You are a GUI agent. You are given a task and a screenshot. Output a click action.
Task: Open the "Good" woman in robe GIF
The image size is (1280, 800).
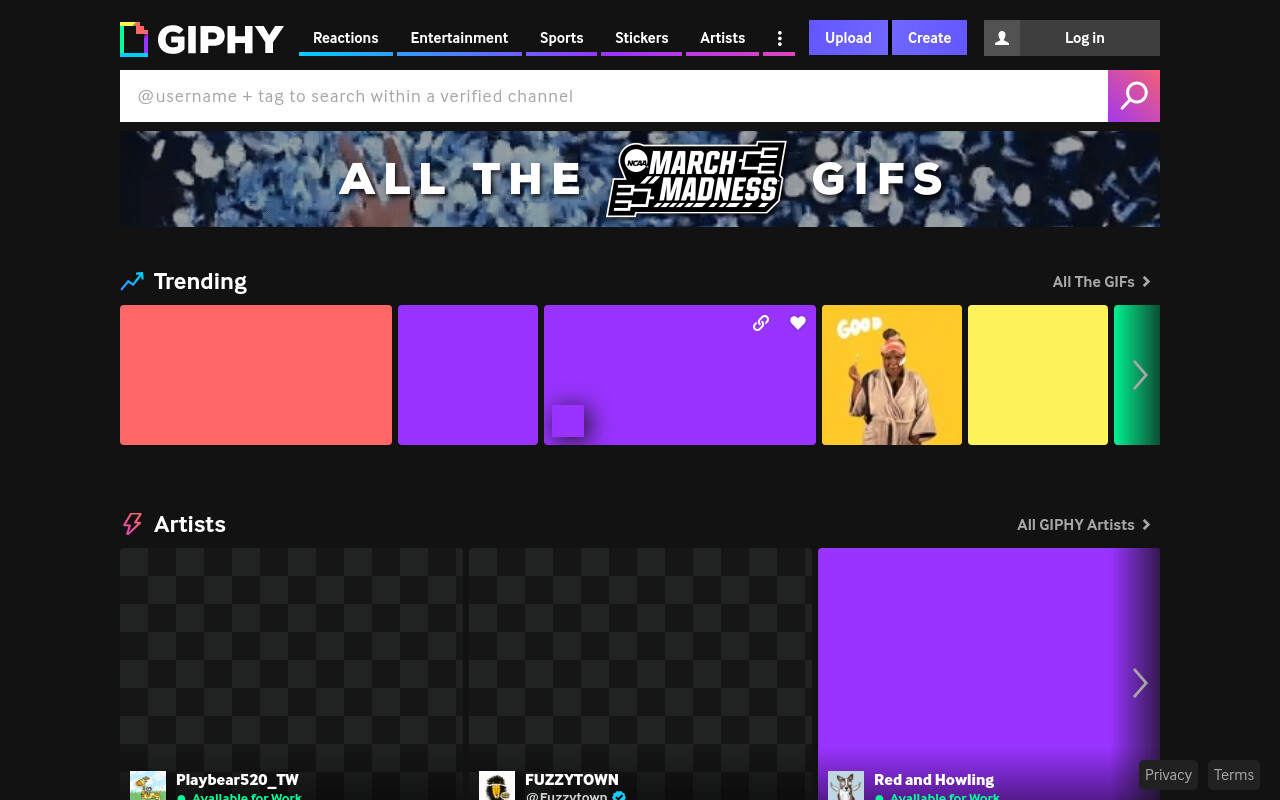[x=892, y=375]
